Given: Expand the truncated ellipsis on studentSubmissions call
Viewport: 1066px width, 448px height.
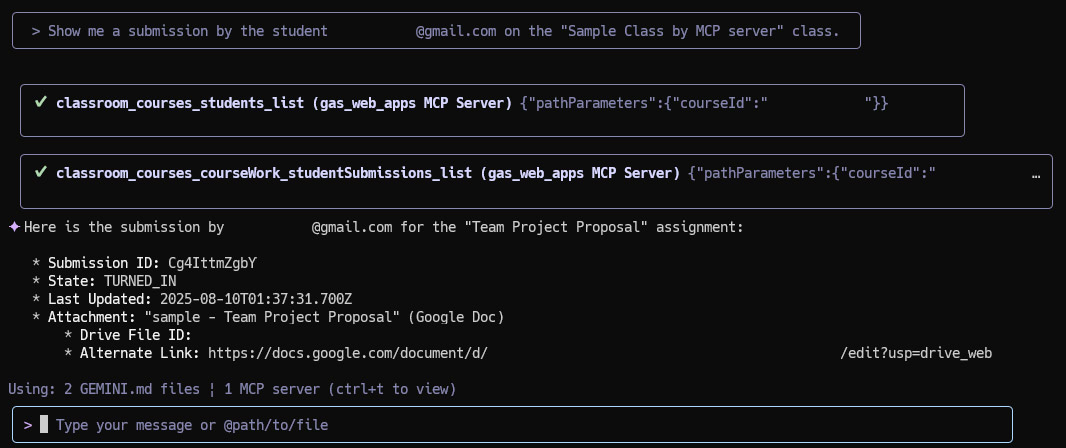Looking at the screenshot, I should 1036,174.
